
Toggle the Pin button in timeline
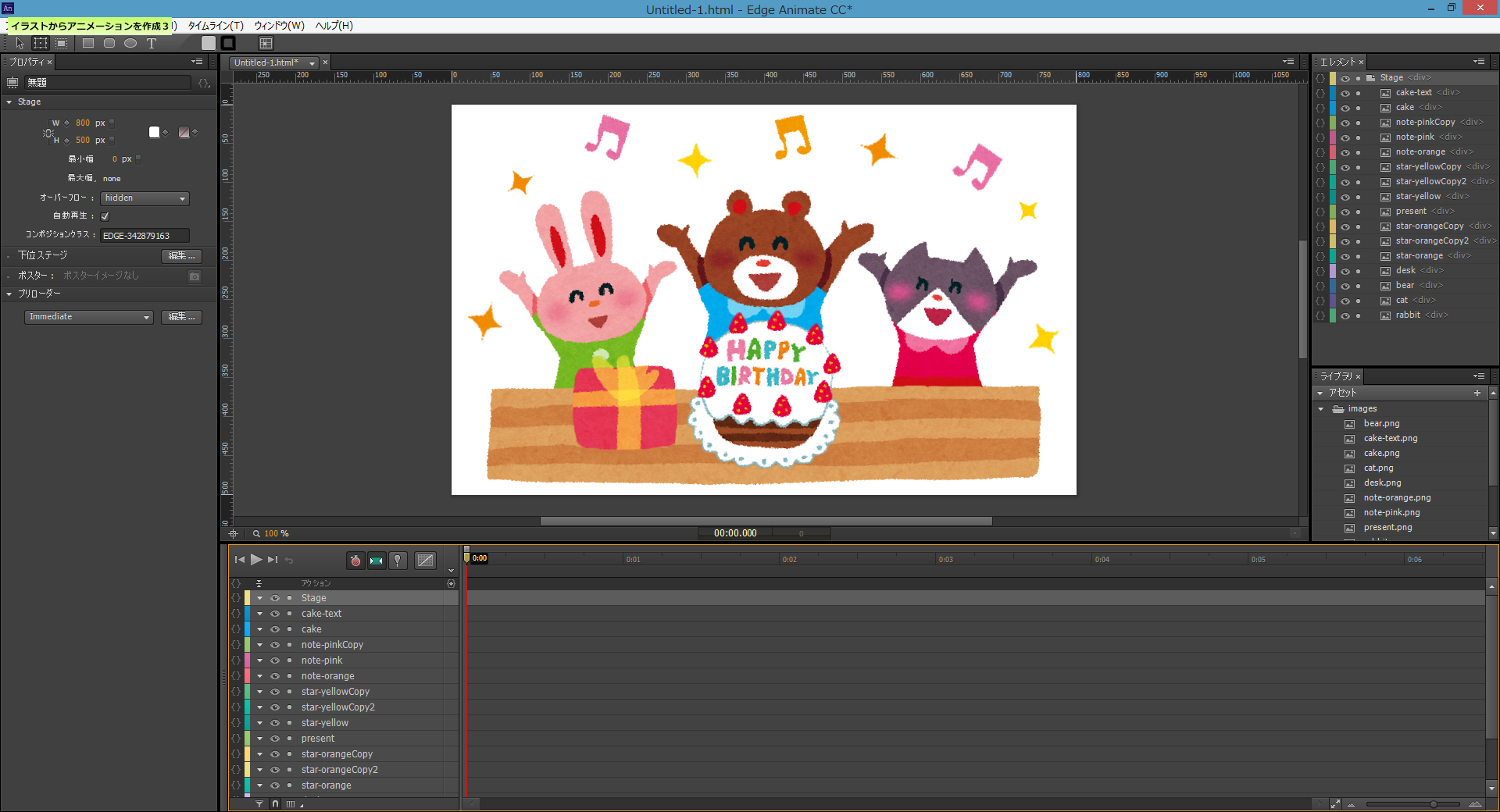[x=398, y=561]
